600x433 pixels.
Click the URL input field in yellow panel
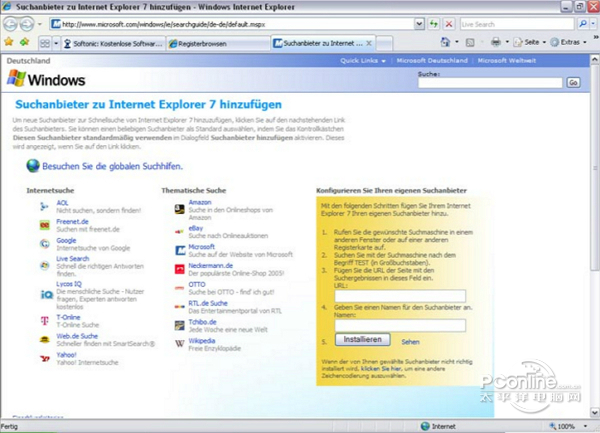pos(400,296)
